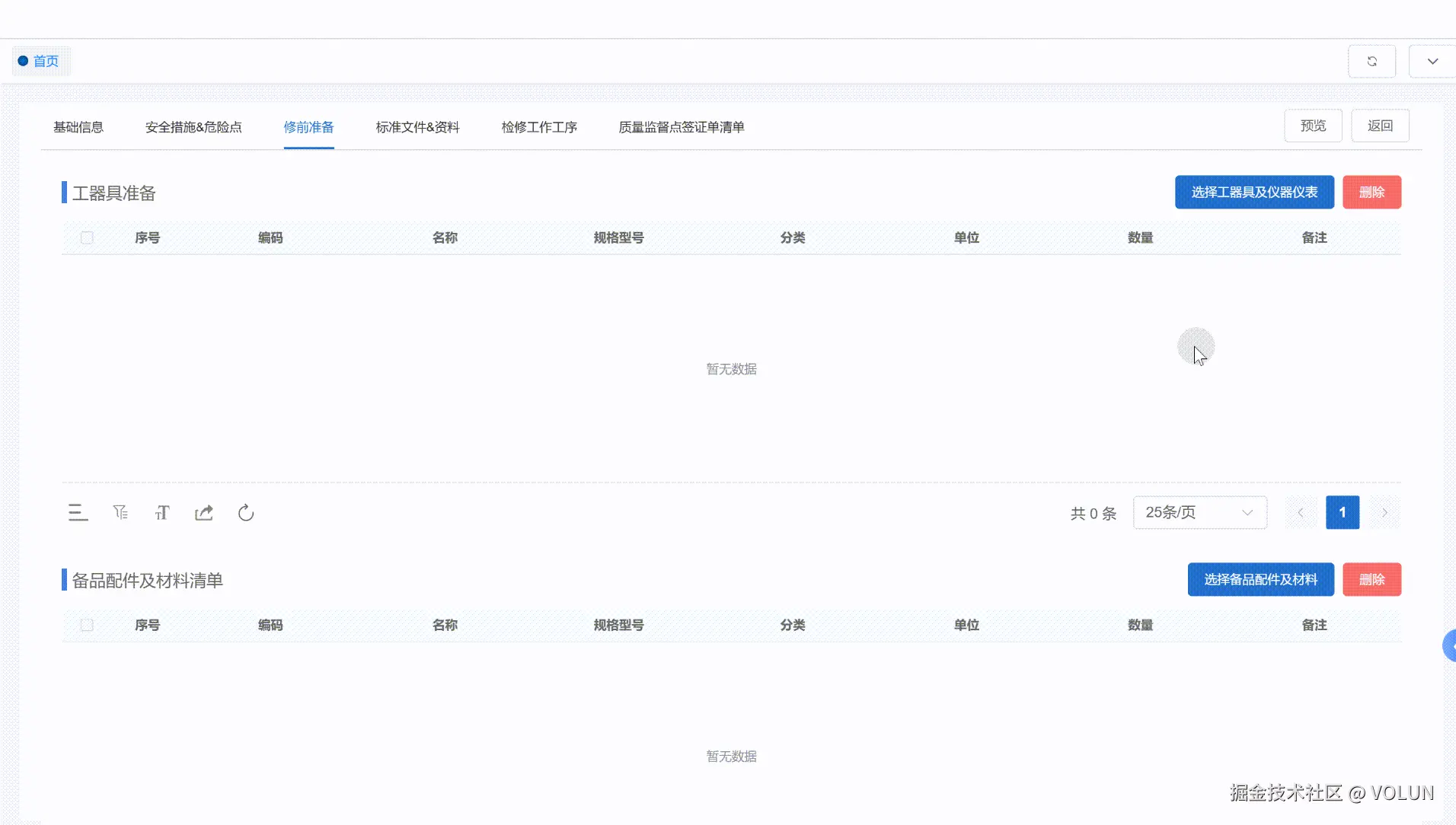1456x825 pixels.
Task: Click the 工器具准备 section title
Action: [113, 193]
